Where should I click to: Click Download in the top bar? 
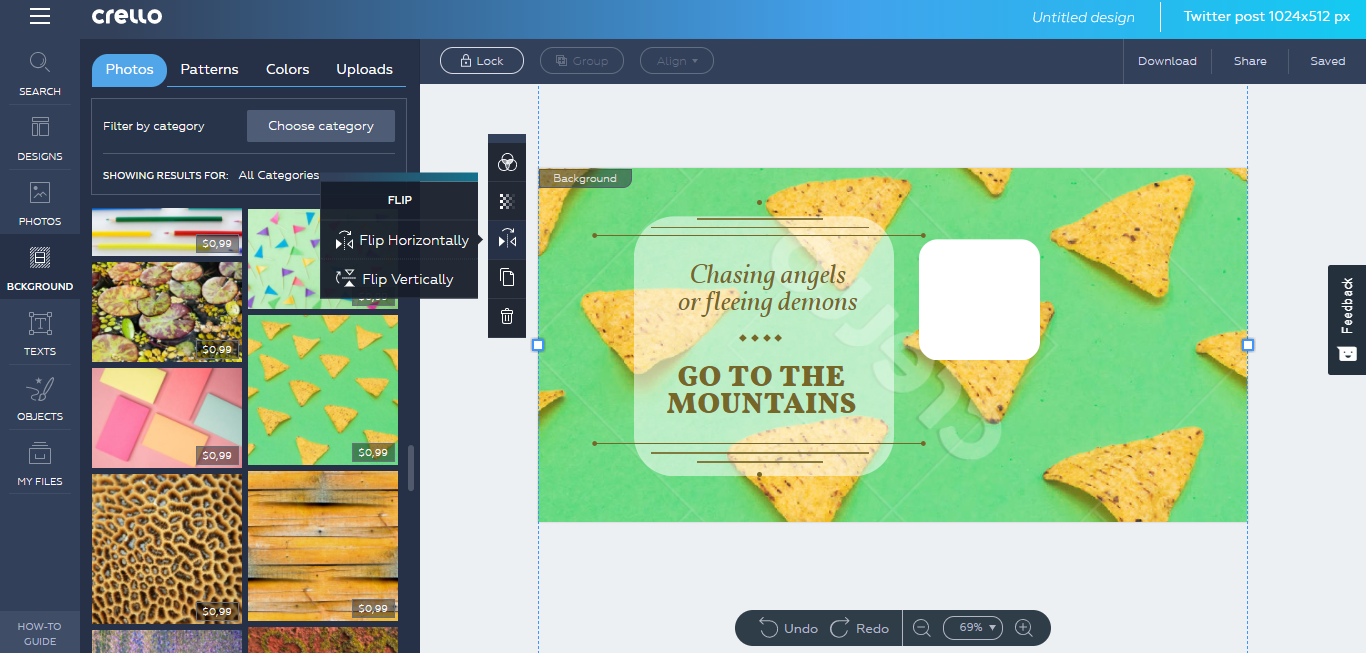click(1167, 61)
